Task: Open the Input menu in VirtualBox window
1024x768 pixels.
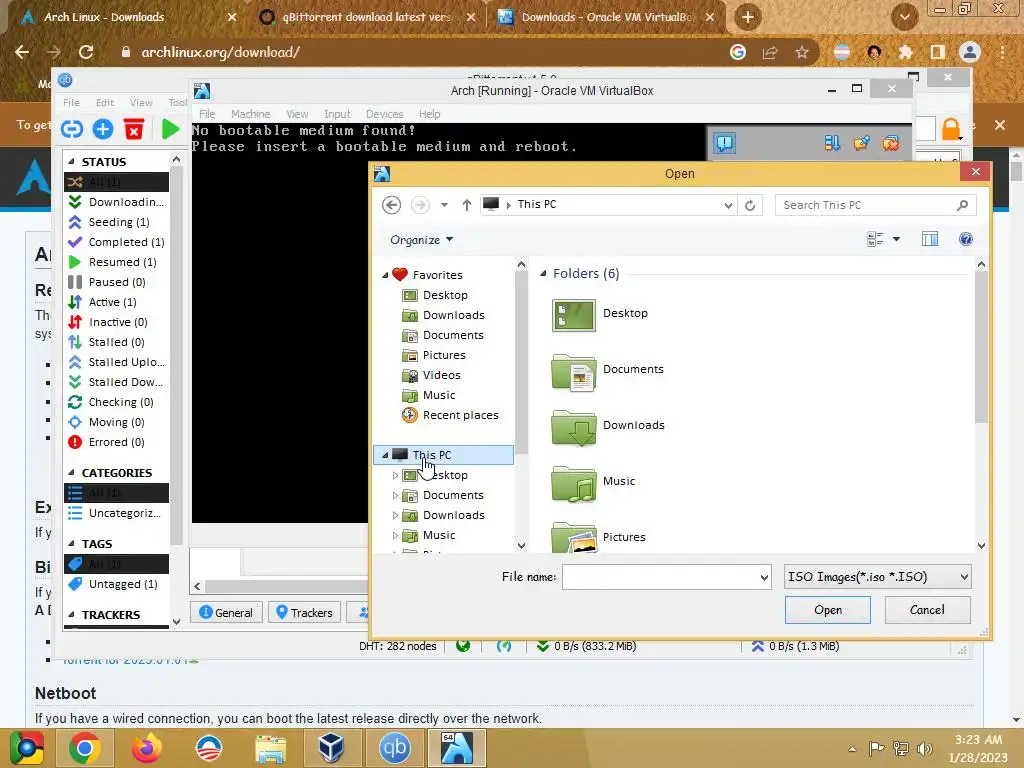Action: (x=337, y=114)
